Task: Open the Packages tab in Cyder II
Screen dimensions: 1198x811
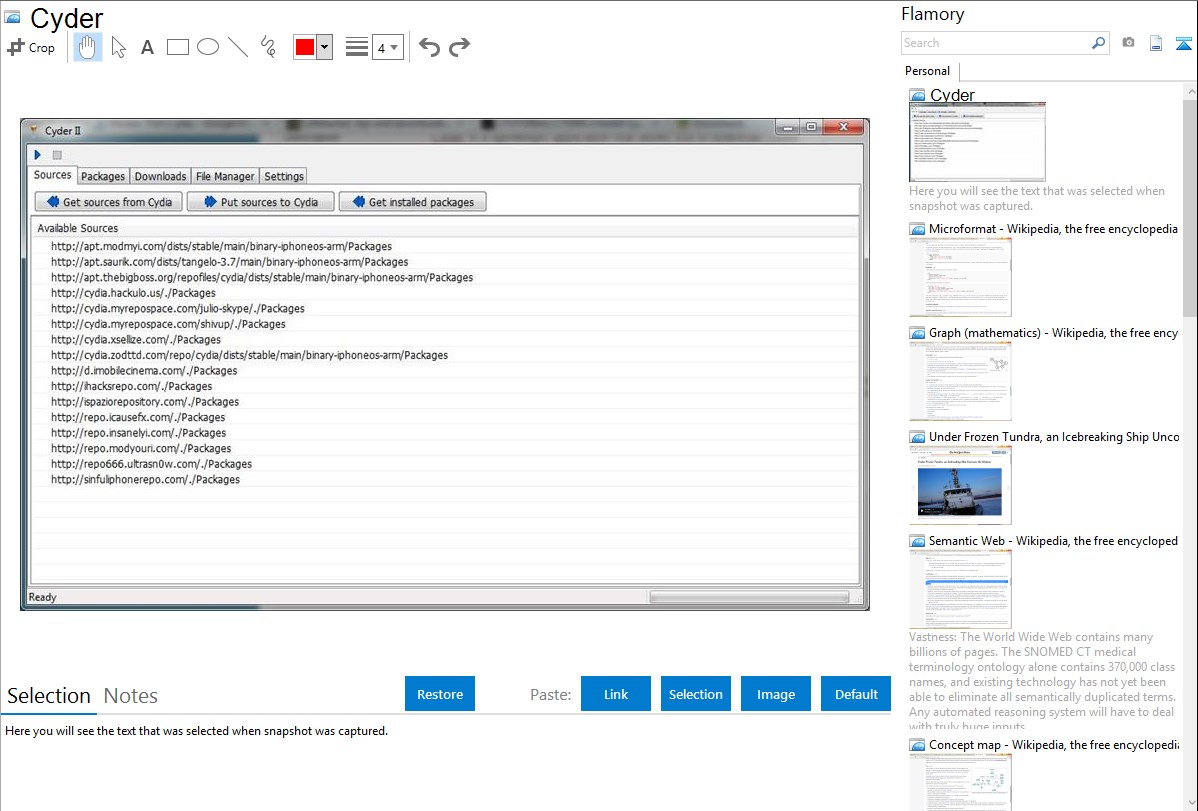Action: [x=103, y=177]
